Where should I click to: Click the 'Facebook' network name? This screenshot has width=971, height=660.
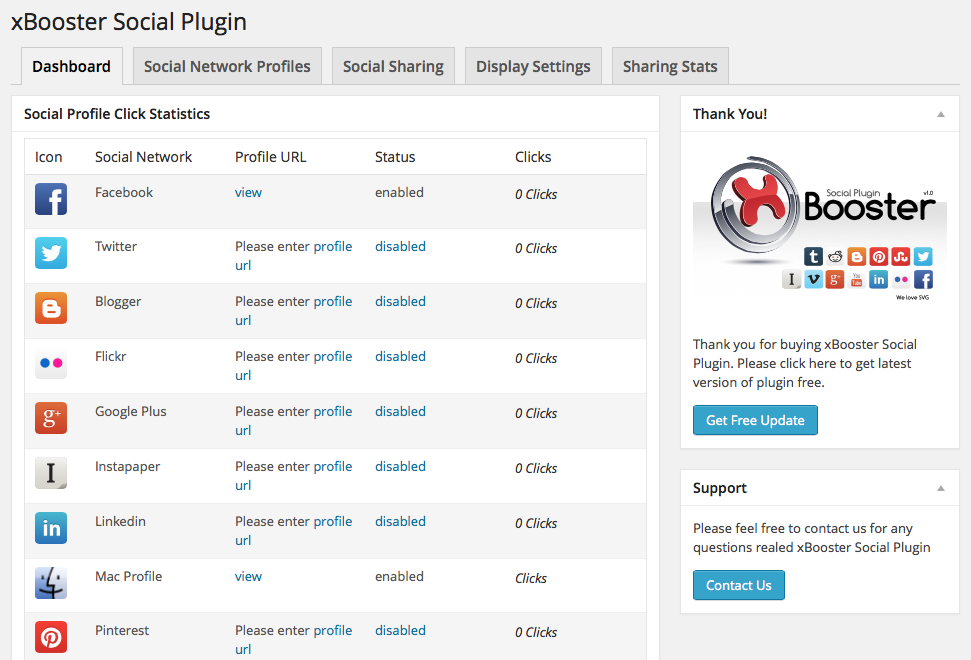(124, 193)
